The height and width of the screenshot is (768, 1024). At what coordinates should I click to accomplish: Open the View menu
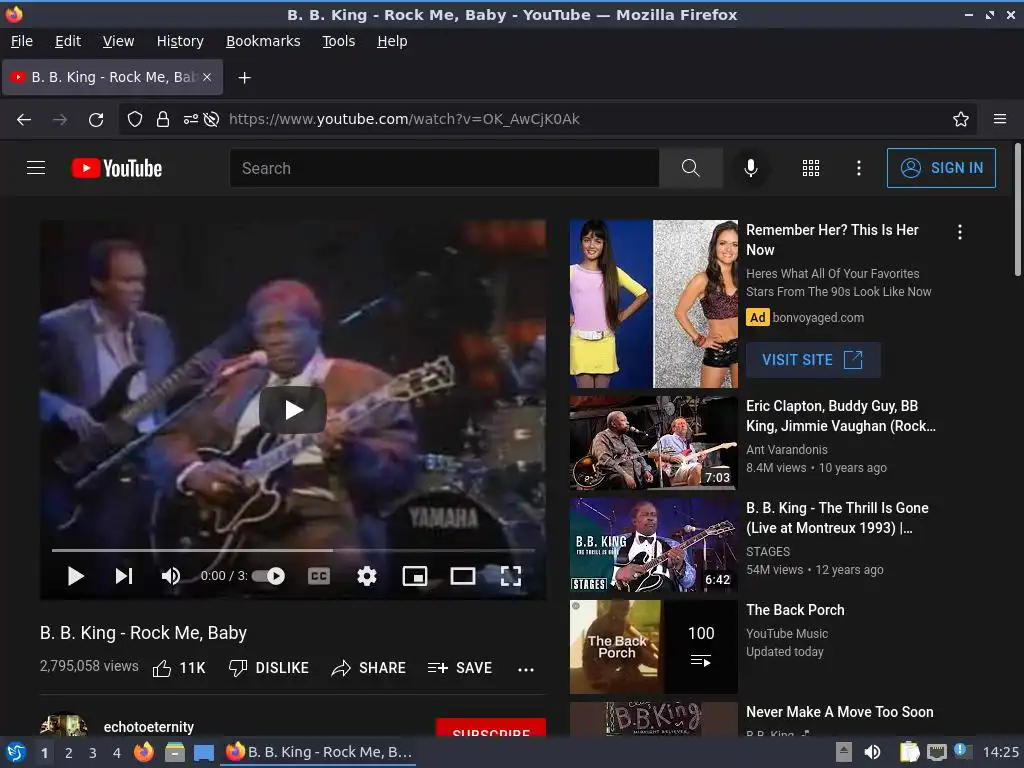tap(118, 41)
